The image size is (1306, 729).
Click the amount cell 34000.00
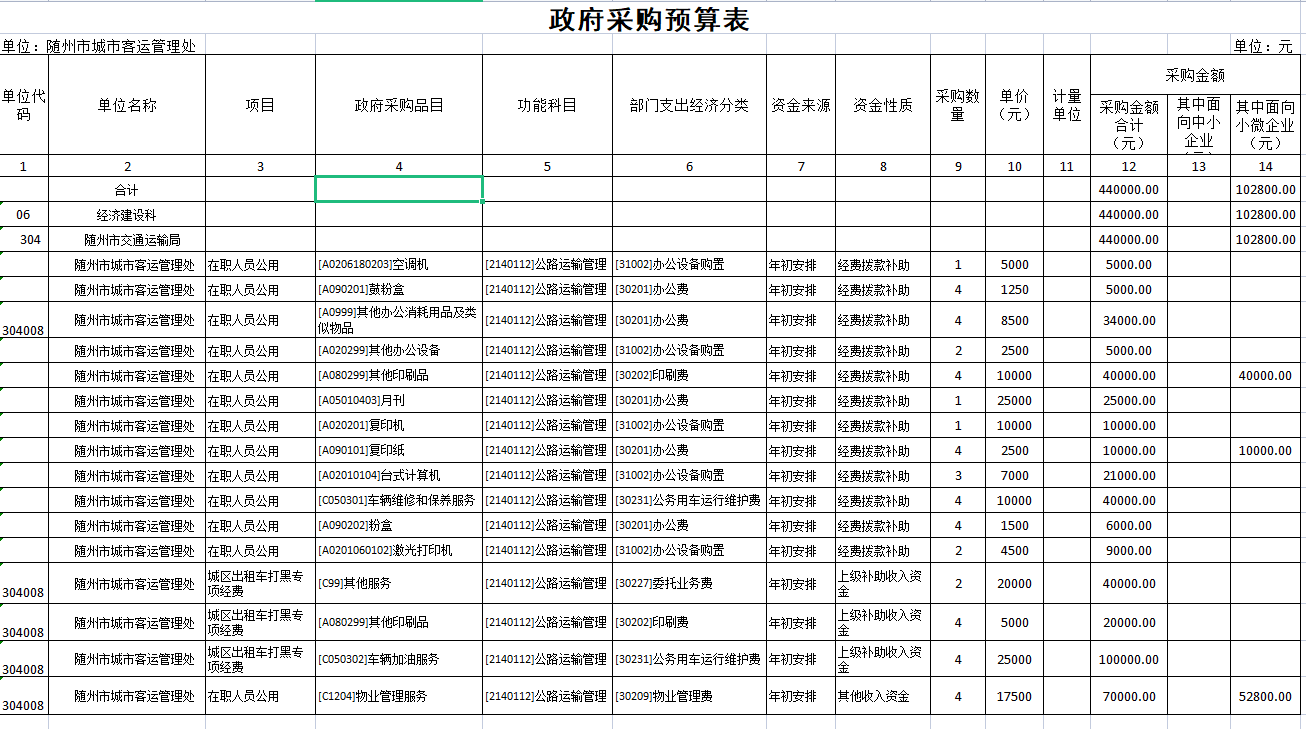click(x=1129, y=320)
